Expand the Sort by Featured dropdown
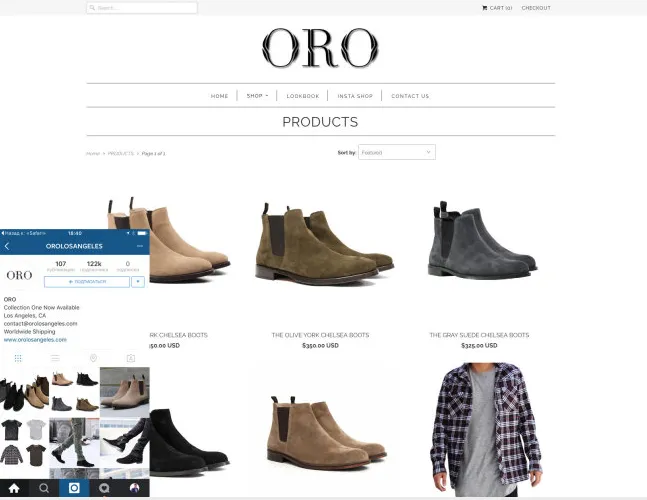The width and height of the screenshot is (647, 500). coord(397,152)
